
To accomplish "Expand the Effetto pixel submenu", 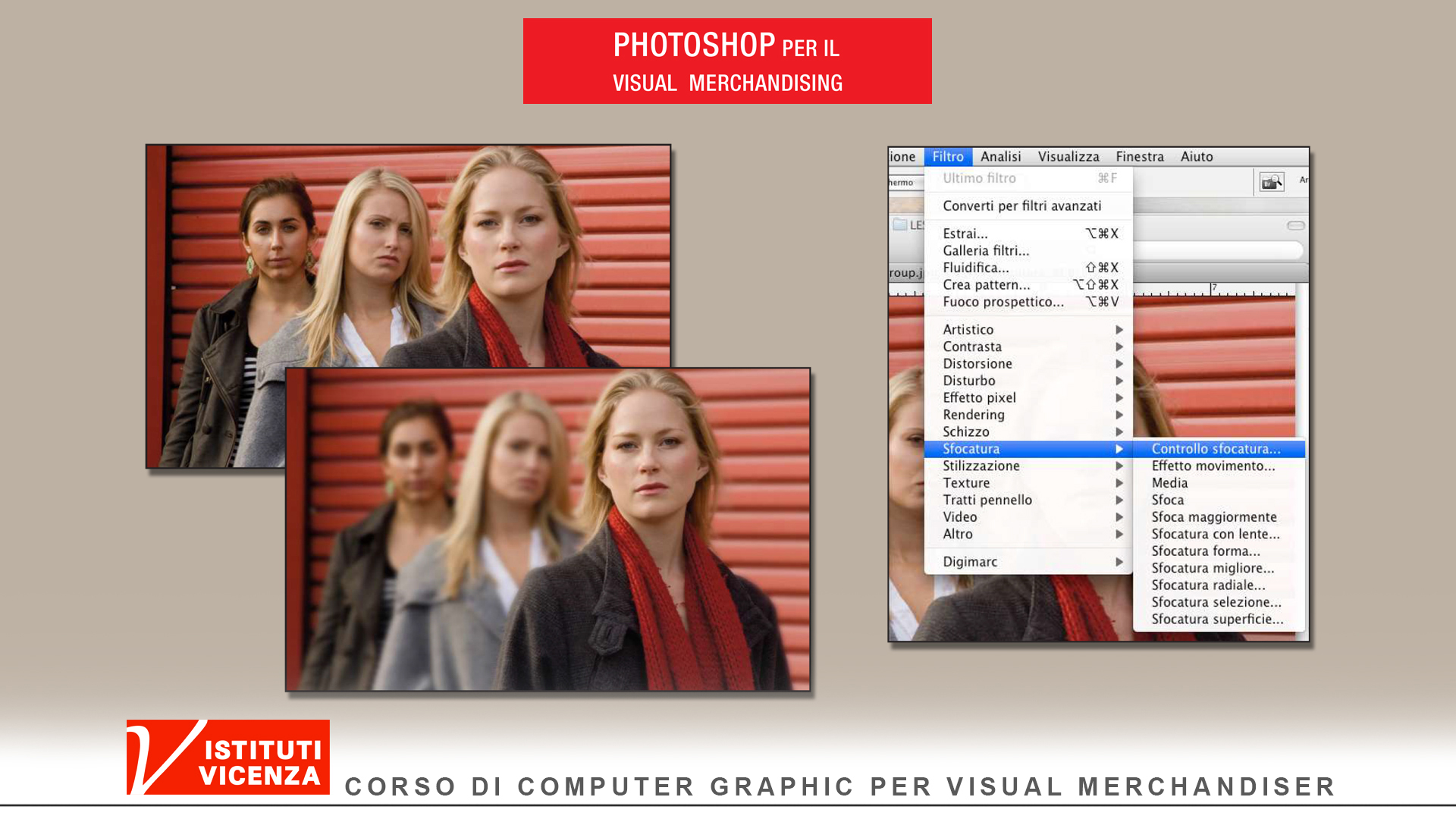I will pos(1028,398).
